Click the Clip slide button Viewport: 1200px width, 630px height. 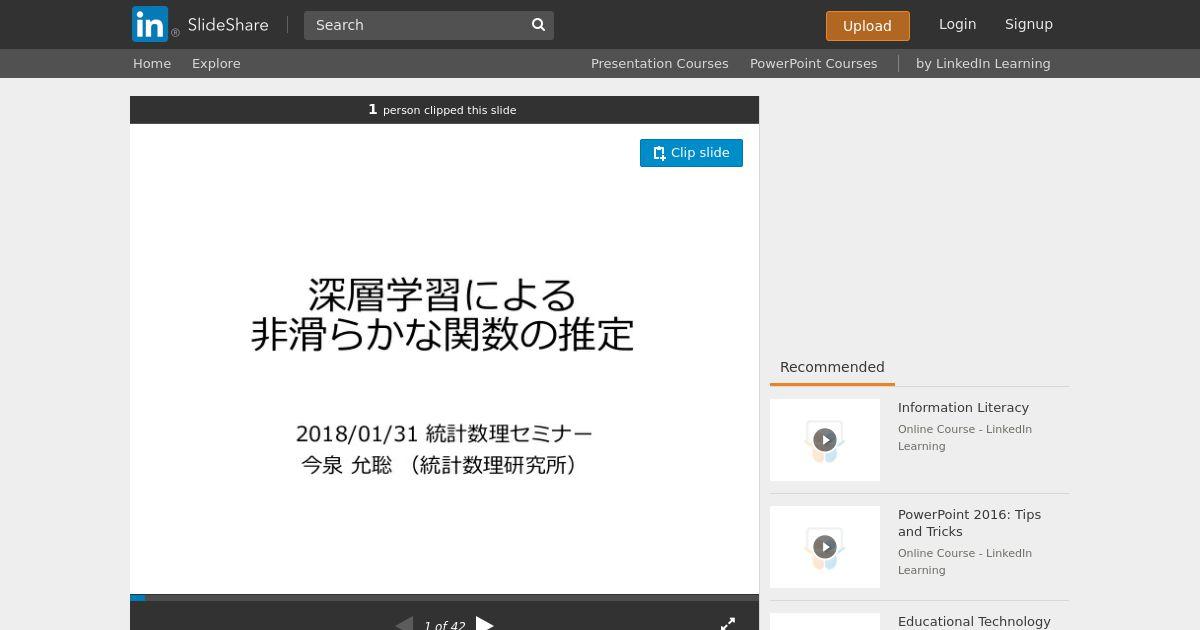point(691,153)
